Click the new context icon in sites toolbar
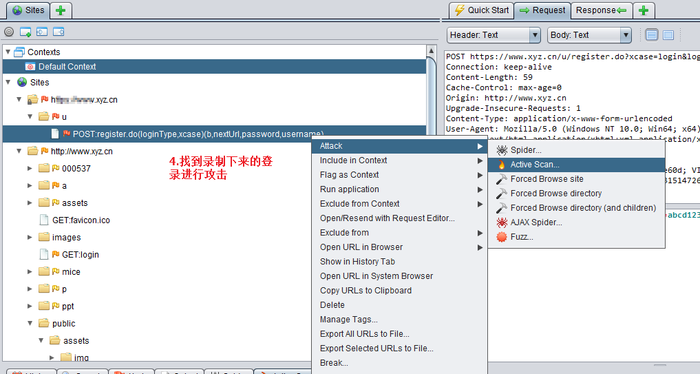 click(x=25, y=32)
